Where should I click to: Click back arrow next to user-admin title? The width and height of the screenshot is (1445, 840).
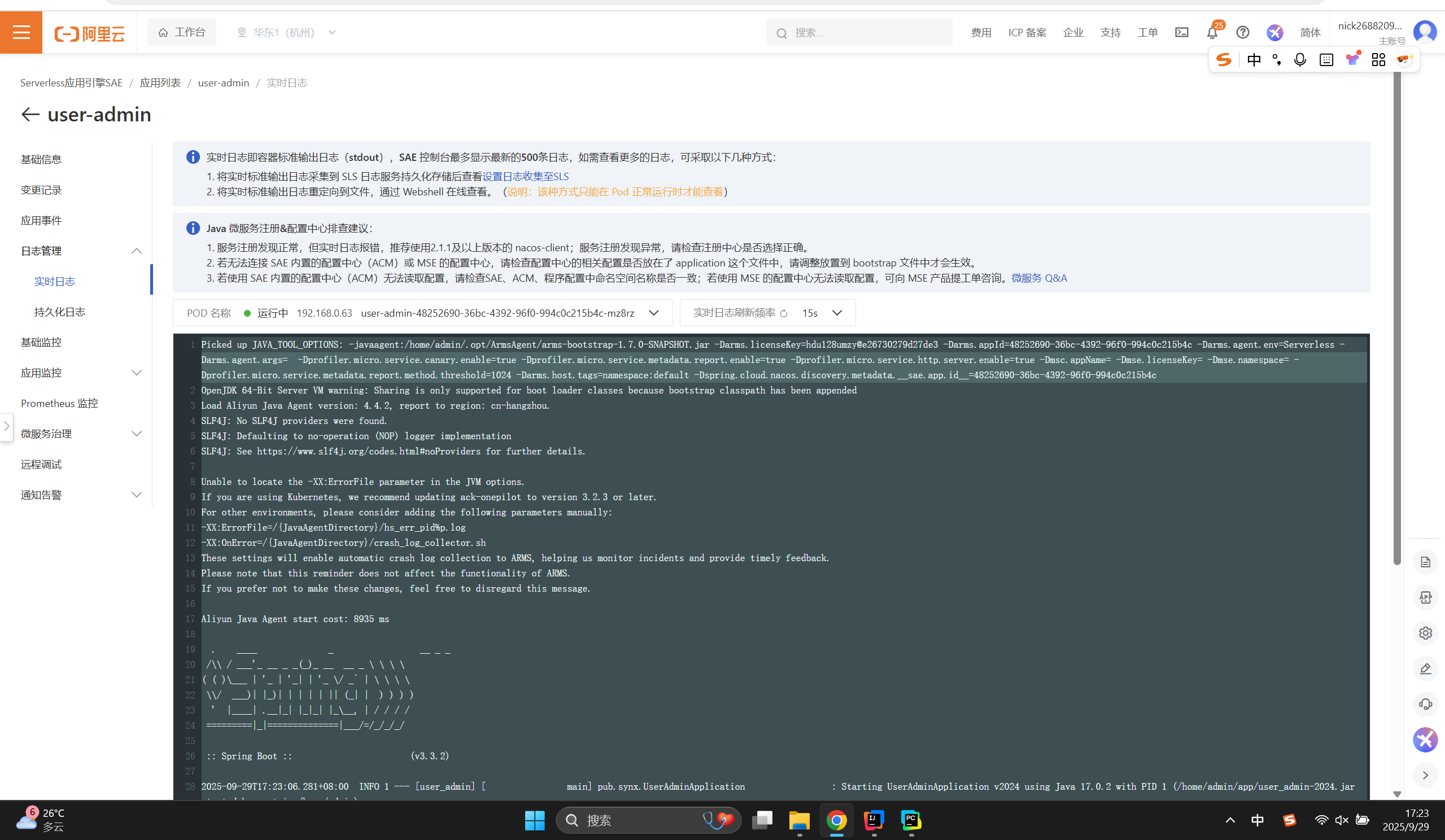[30, 115]
